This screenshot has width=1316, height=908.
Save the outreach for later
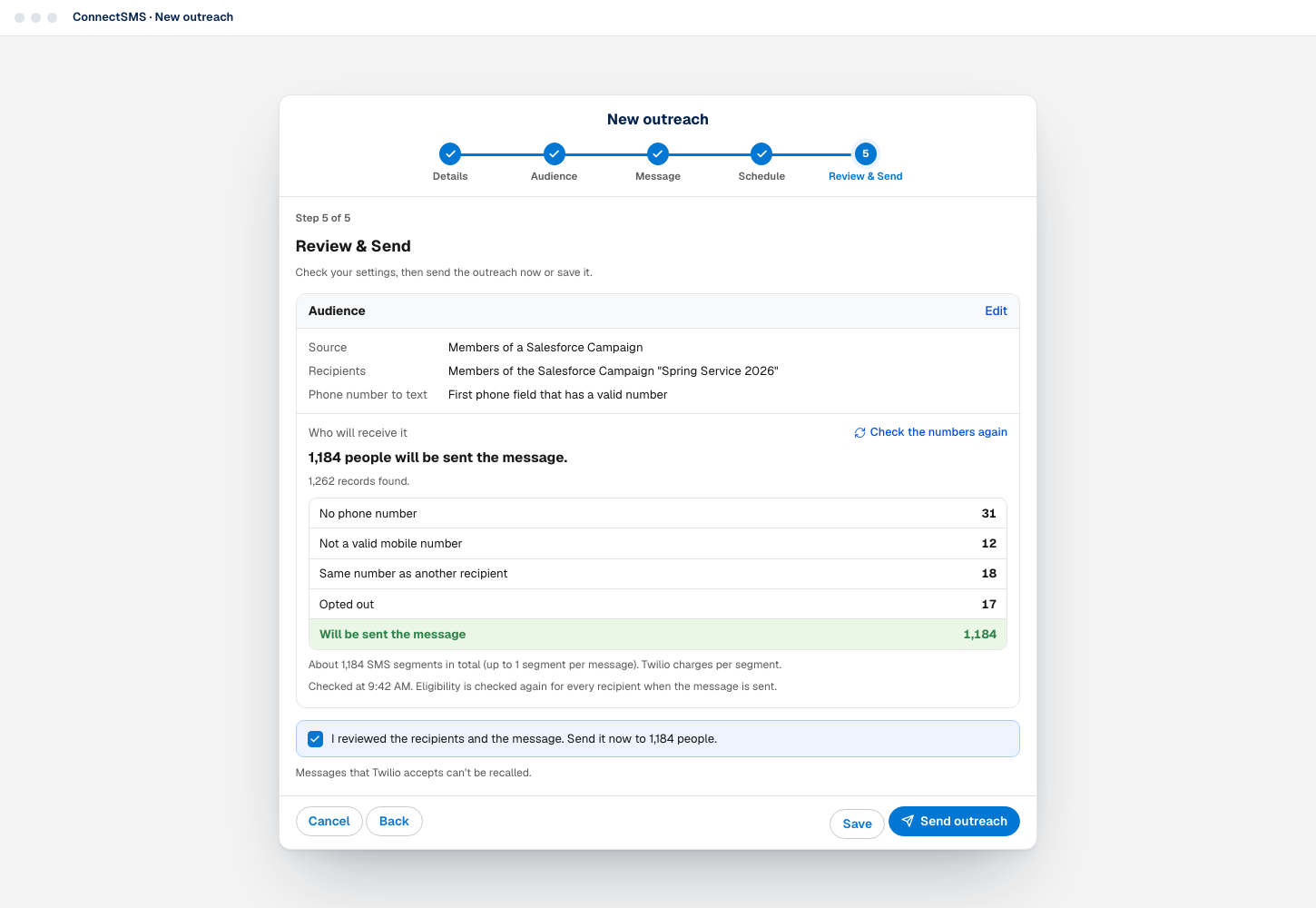pos(857,824)
